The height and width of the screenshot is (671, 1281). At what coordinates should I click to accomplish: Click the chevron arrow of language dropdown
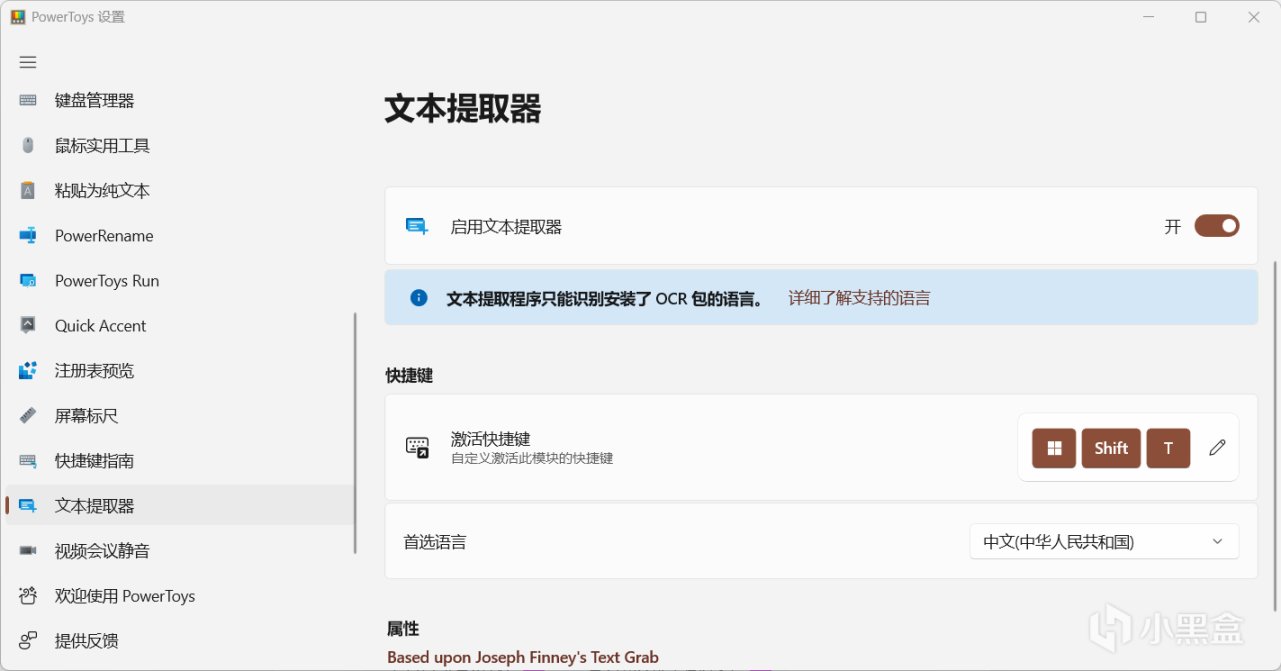click(1217, 541)
